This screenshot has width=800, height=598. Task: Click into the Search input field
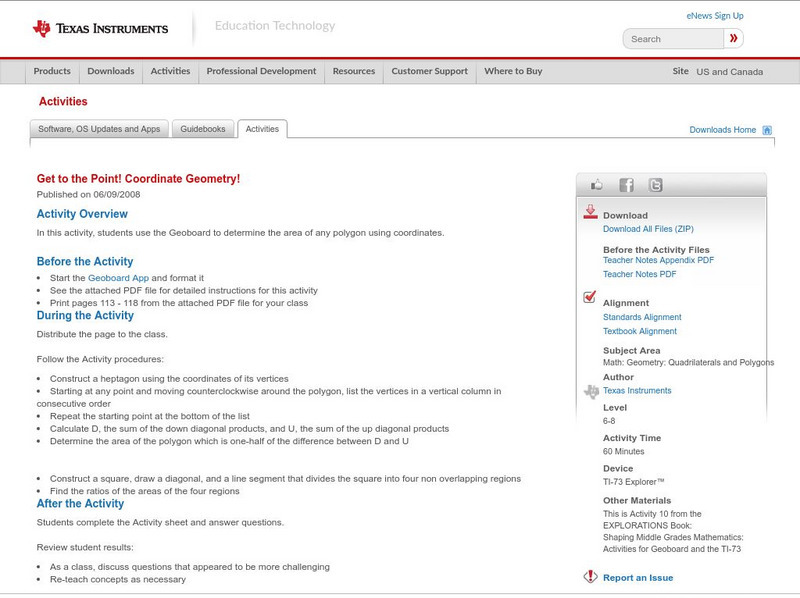point(673,39)
